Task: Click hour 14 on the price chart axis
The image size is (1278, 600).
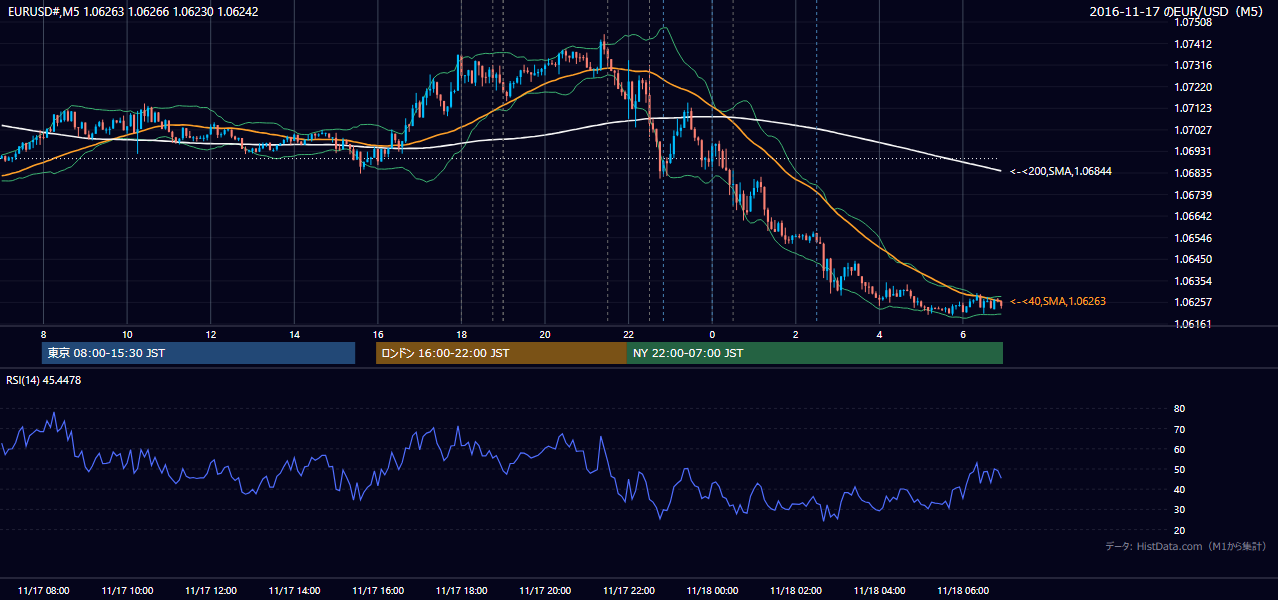Action: [x=294, y=334]
